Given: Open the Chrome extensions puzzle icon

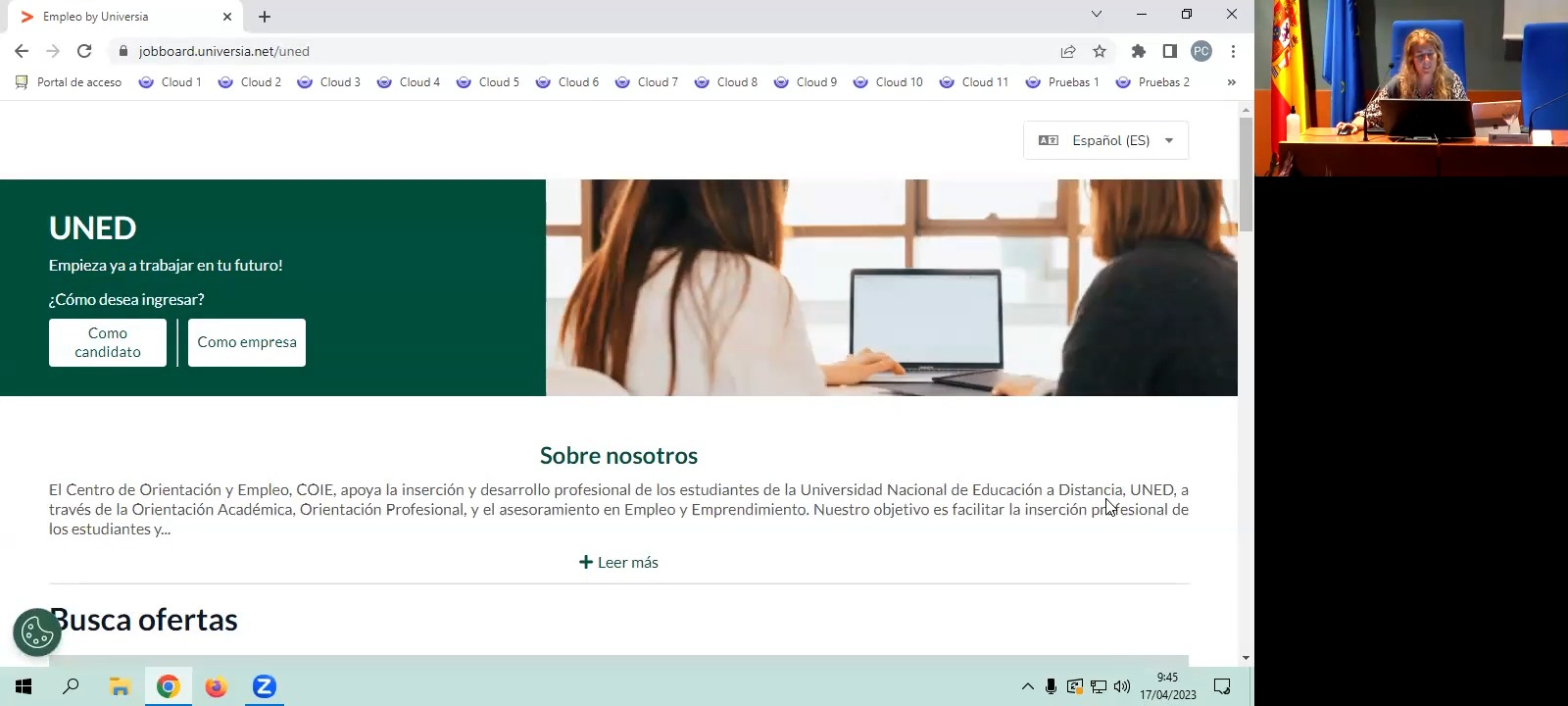Looking at the screenshot, I should pos(1138,51).
